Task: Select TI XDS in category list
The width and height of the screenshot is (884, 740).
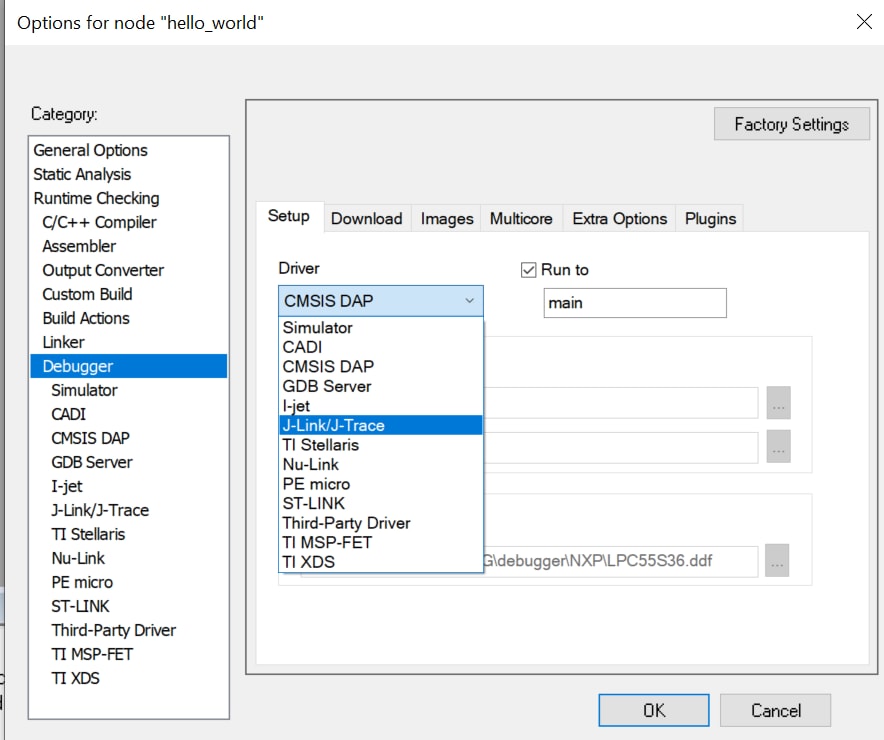Action: pyautogui.click(x=76, y=678)
